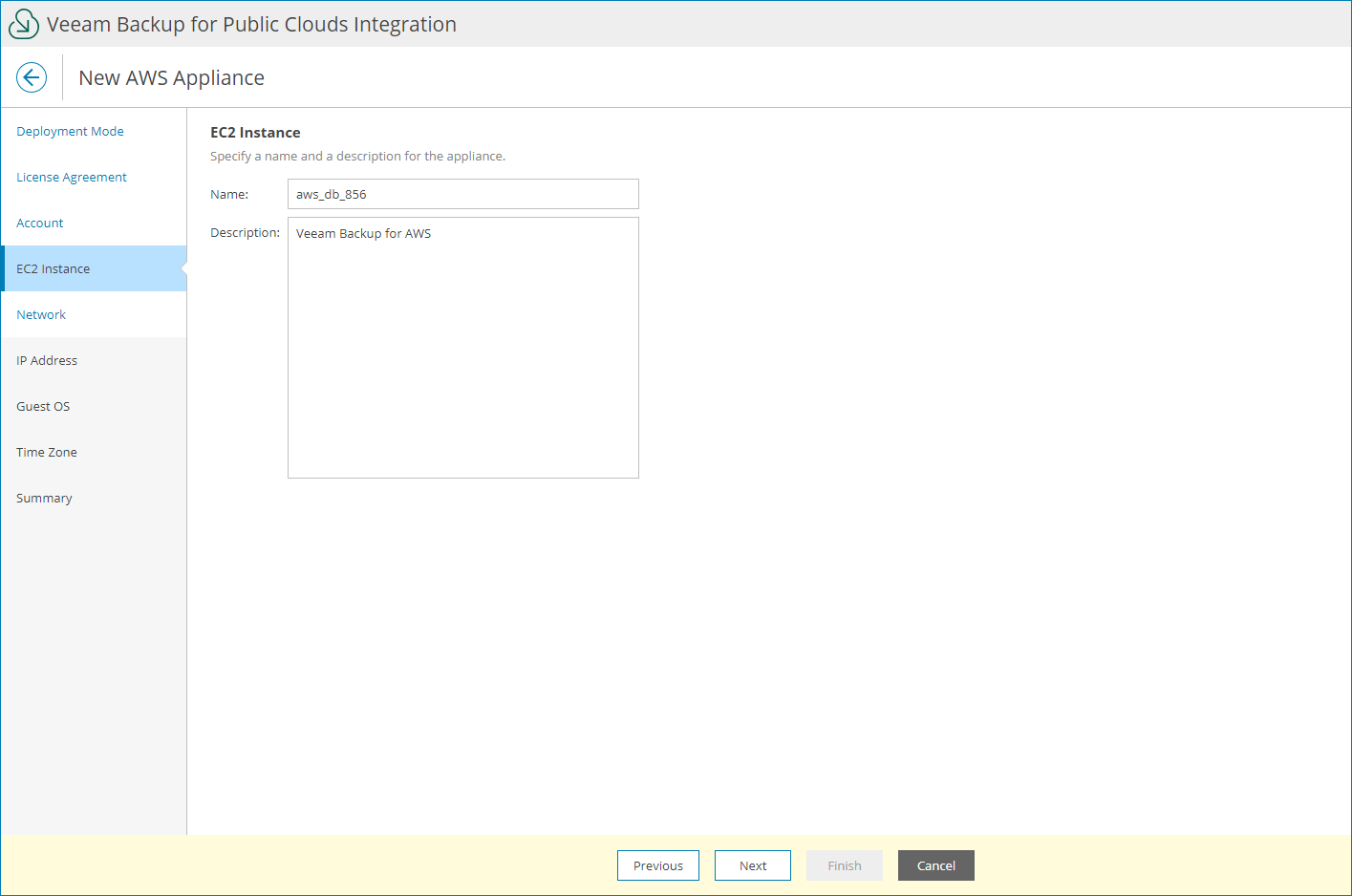1352x896 pixels.
Task: Switch to the Network step
Action: (41, 314)
